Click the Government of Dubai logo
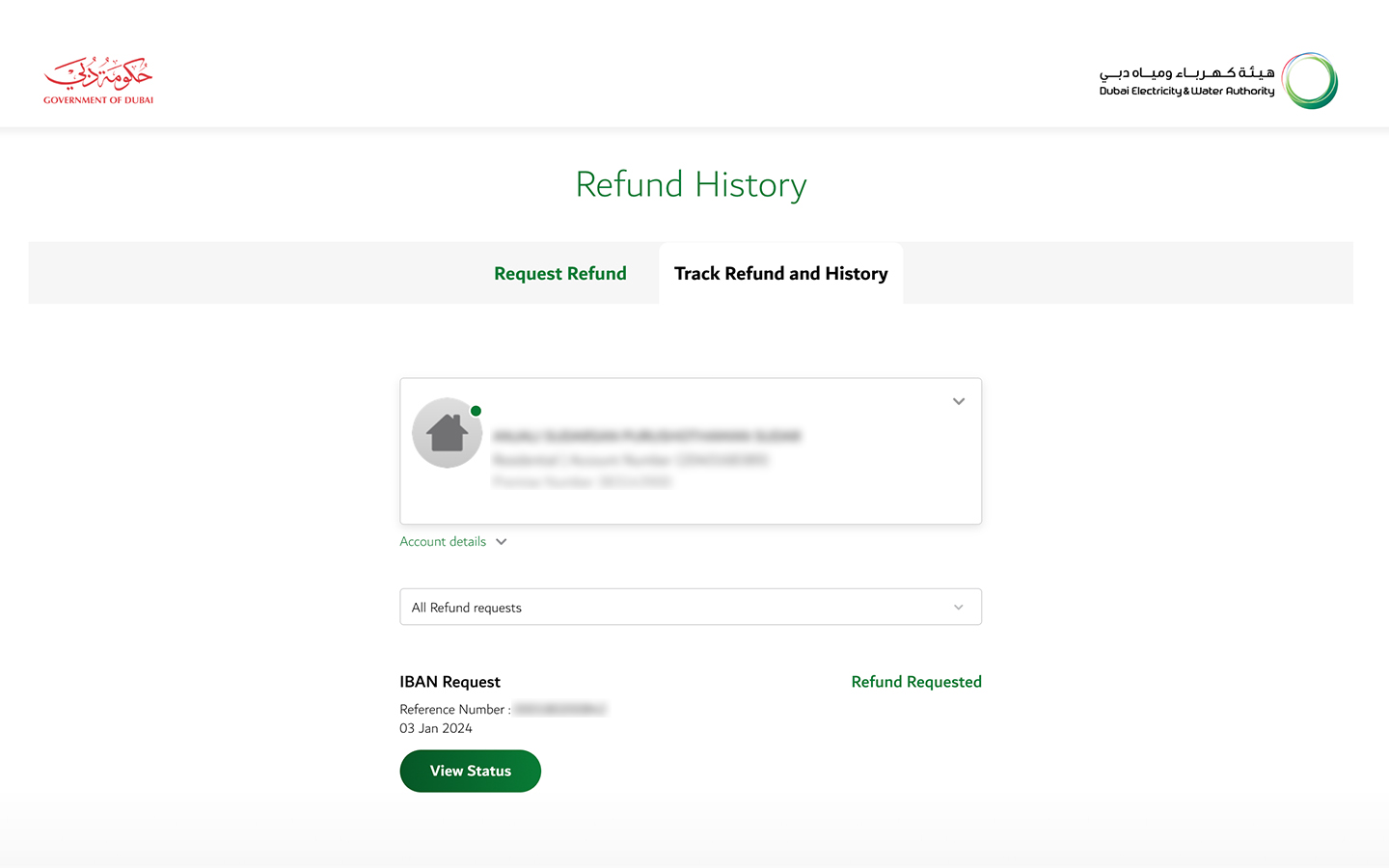 [97, 78]
